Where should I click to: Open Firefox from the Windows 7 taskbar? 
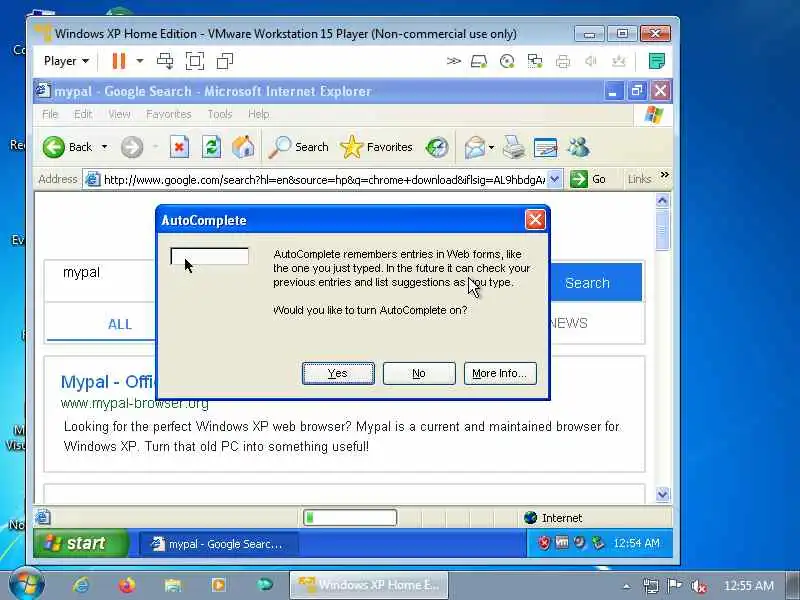pyautogui.click(x=127, y=585)
